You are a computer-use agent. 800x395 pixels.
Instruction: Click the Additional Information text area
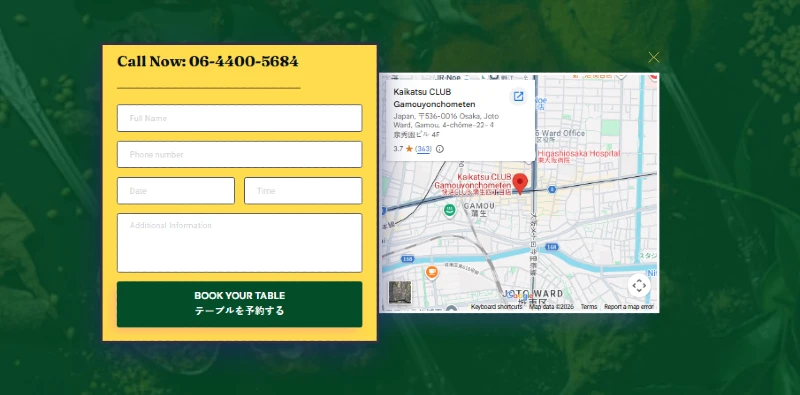[239, 243]
